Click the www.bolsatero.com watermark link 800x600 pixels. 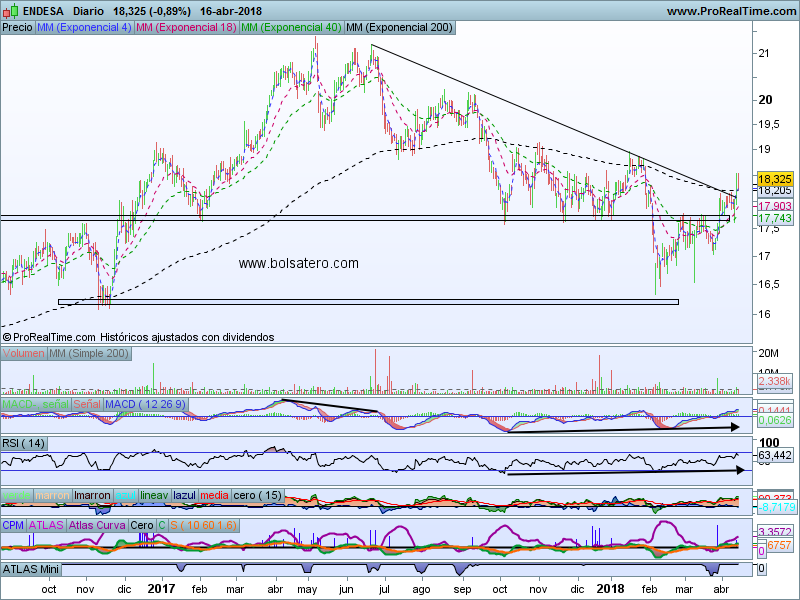[x=298, y=263]
